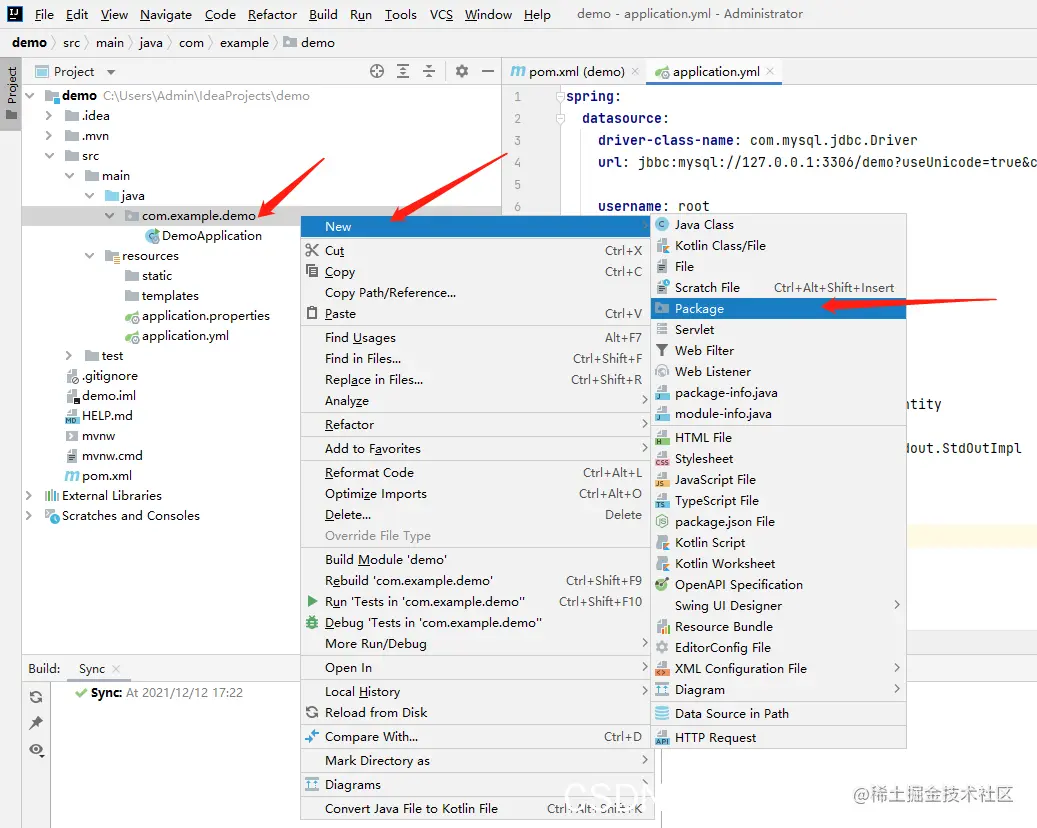The width and height of the screenshot is (1037, 828).
Task: Select Scratch File in New submenu
Action: coord(778,288)
